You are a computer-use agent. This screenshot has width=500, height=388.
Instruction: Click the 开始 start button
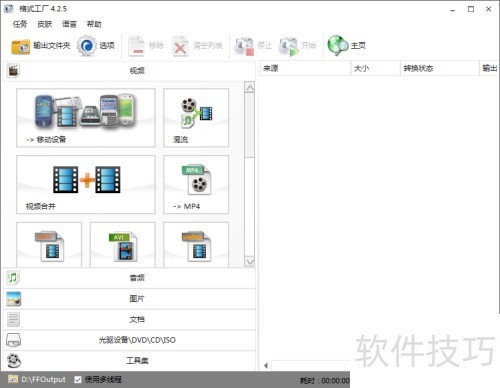point(297,46)
